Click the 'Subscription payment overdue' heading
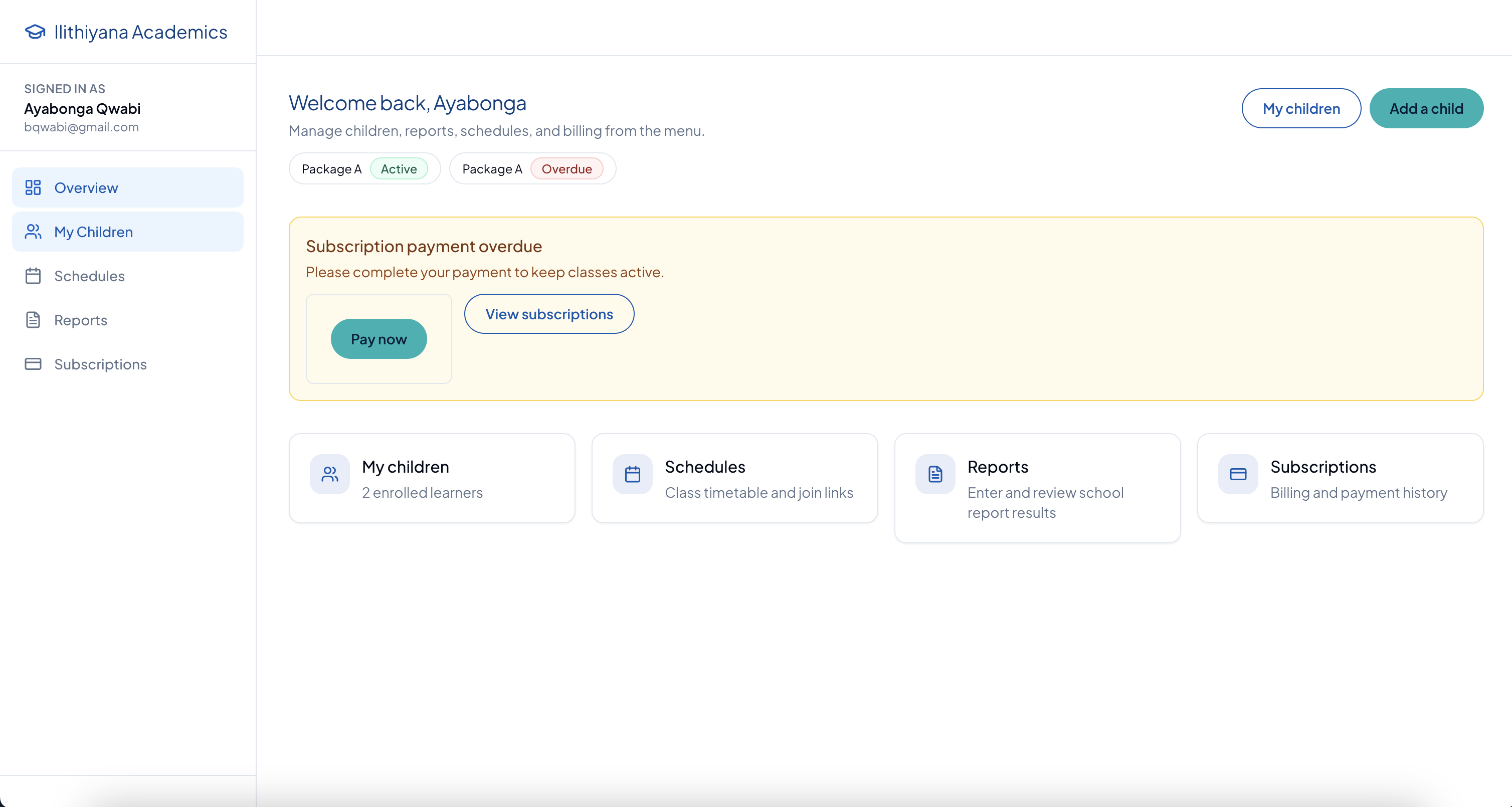This screenshot has height=807, width=1512. click(x=424, y=246)
